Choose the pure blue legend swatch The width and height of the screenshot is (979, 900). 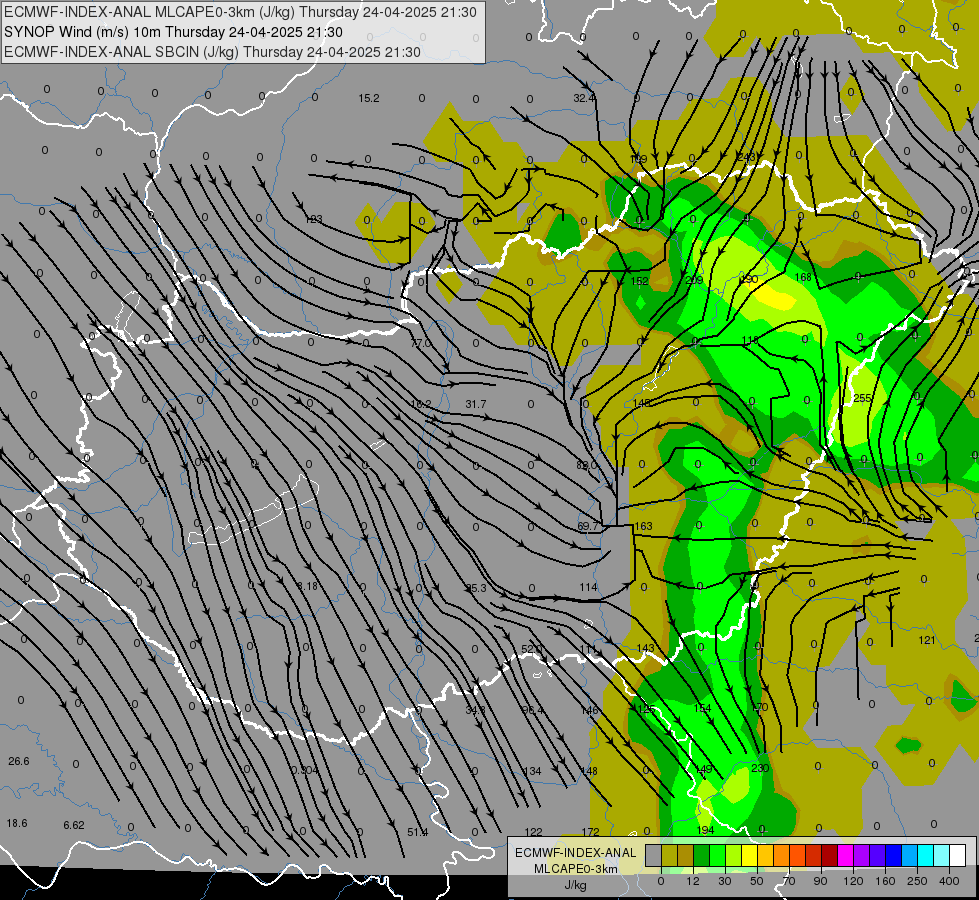click(x=894, y=855)
